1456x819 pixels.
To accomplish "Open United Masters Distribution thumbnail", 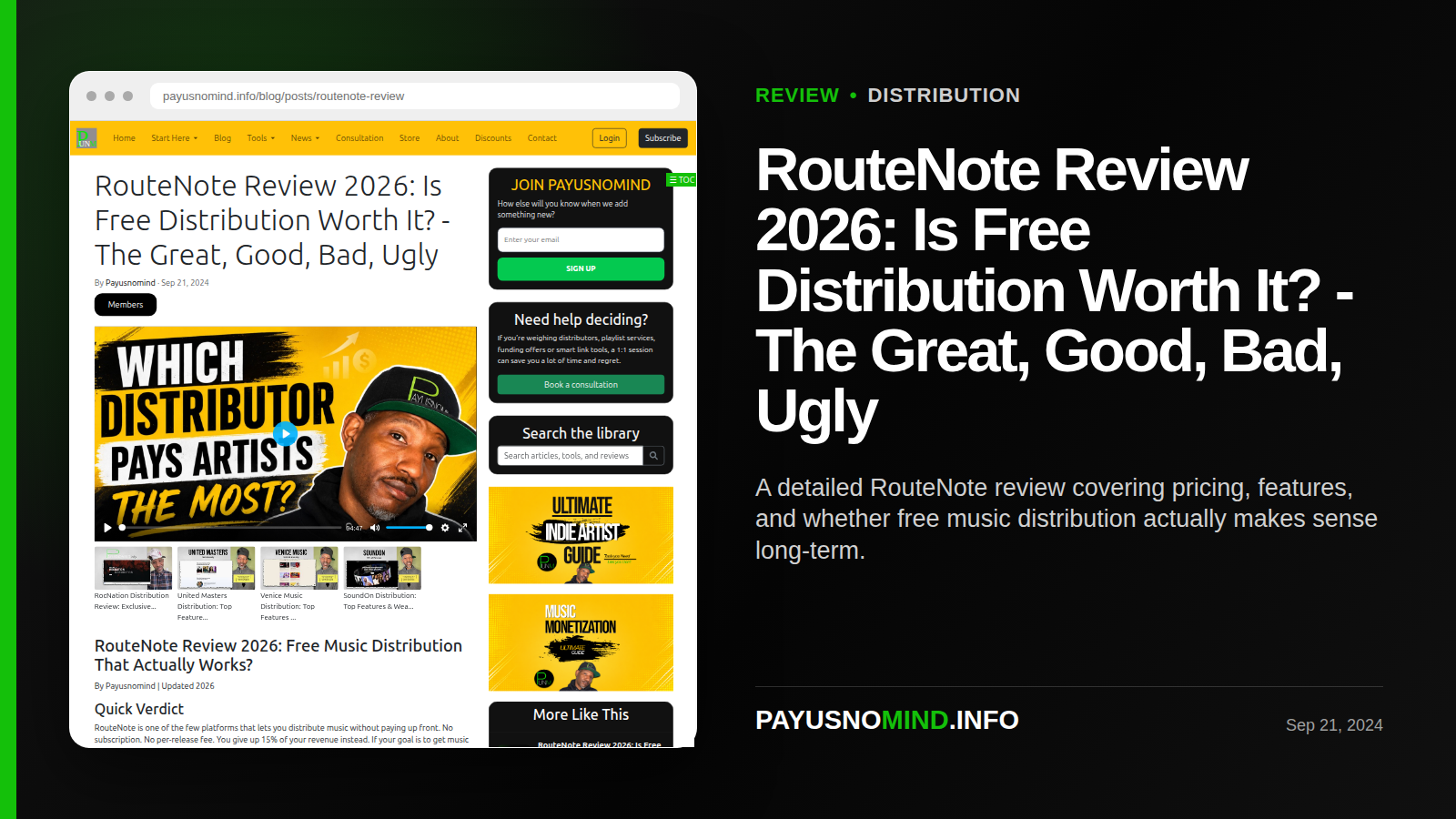I will (216, 568).
